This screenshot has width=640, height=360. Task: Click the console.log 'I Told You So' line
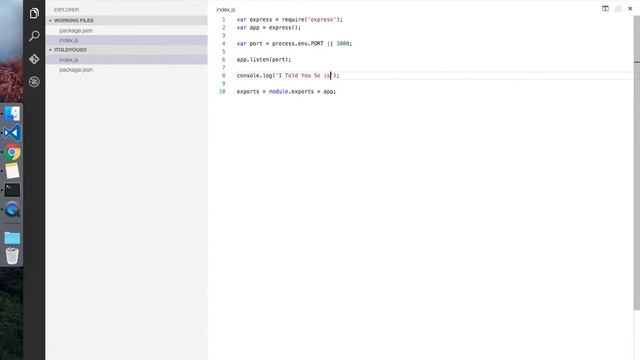[288, 76]
